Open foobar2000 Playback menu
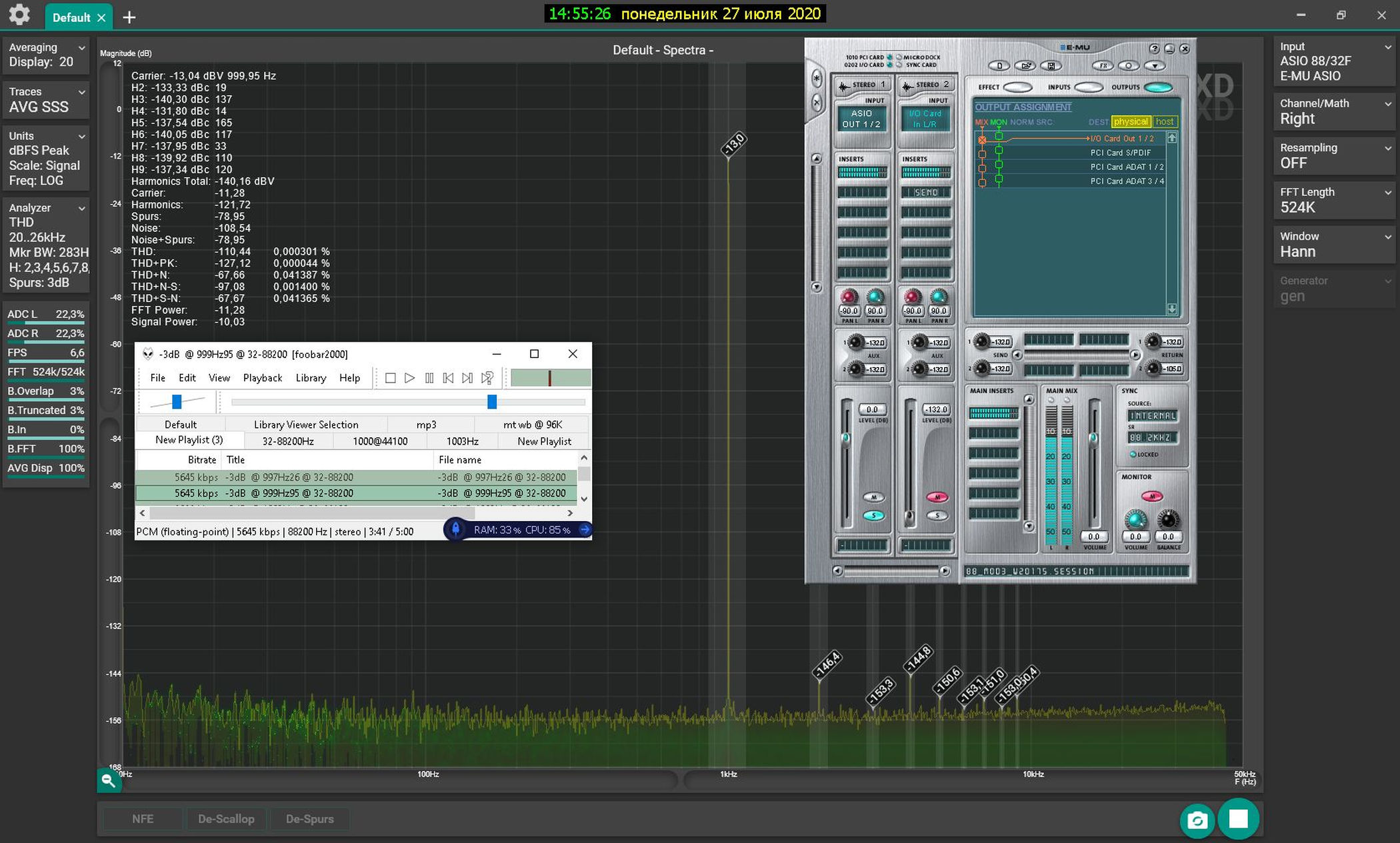The height and width of the screenshot is (843, 1400). pyautogui.click(x=263, y=378)
